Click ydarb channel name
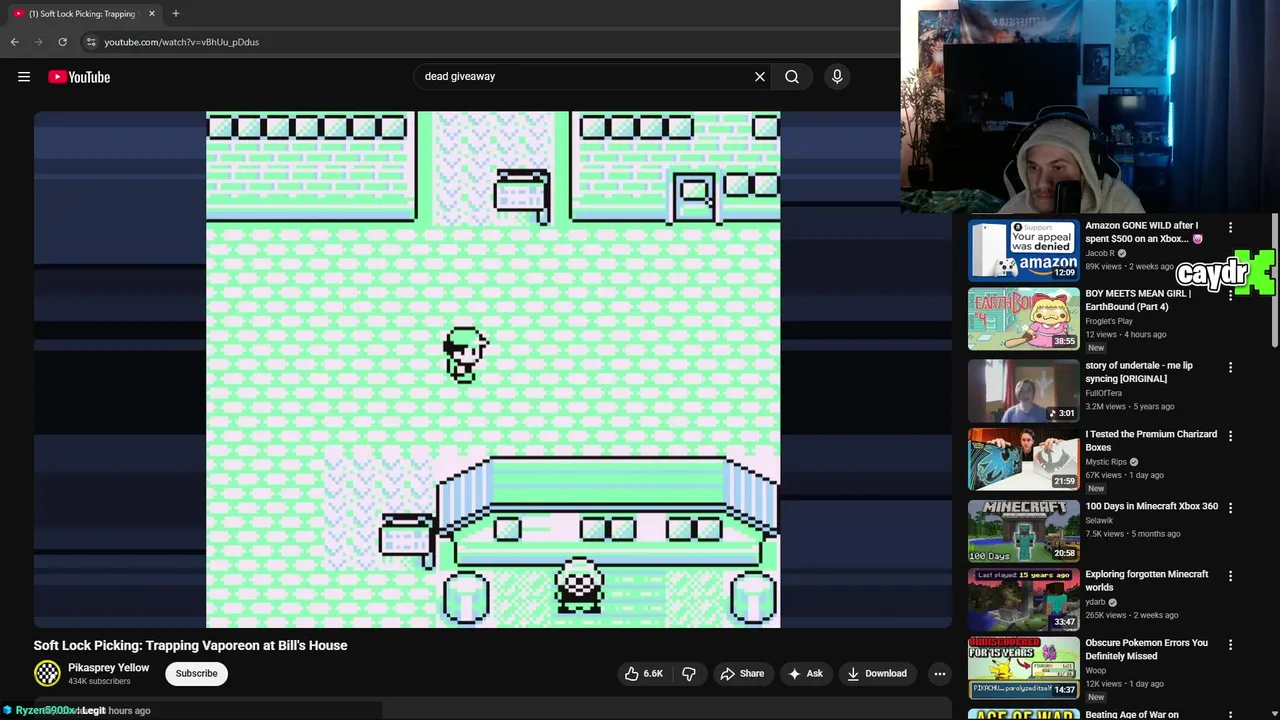This screenshot has height=720, width=1280. pos(1095,602)
